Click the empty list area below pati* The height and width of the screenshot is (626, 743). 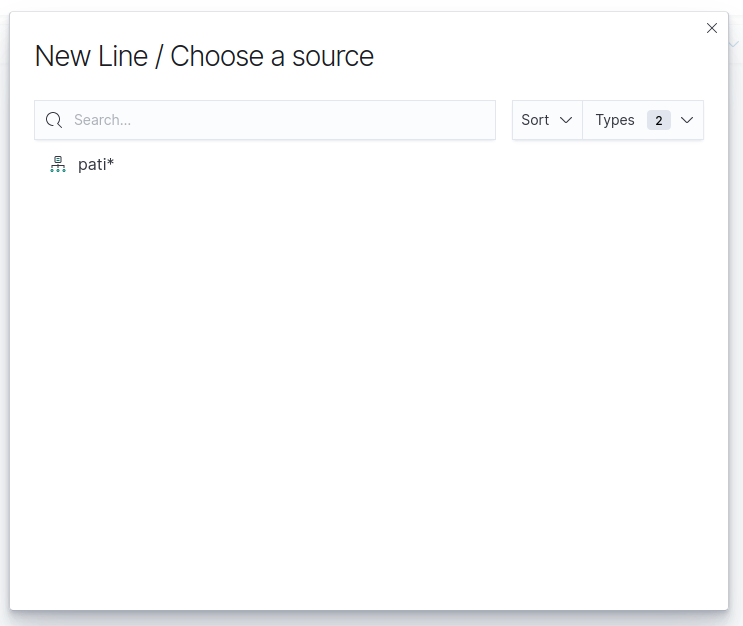point(369,379)
